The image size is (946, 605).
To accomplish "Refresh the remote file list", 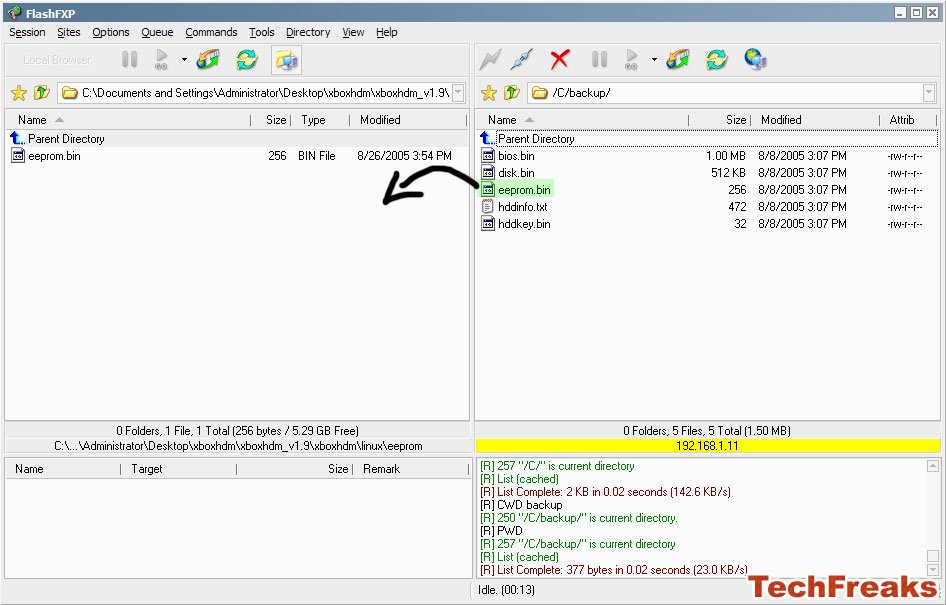I will click(717, 59).
